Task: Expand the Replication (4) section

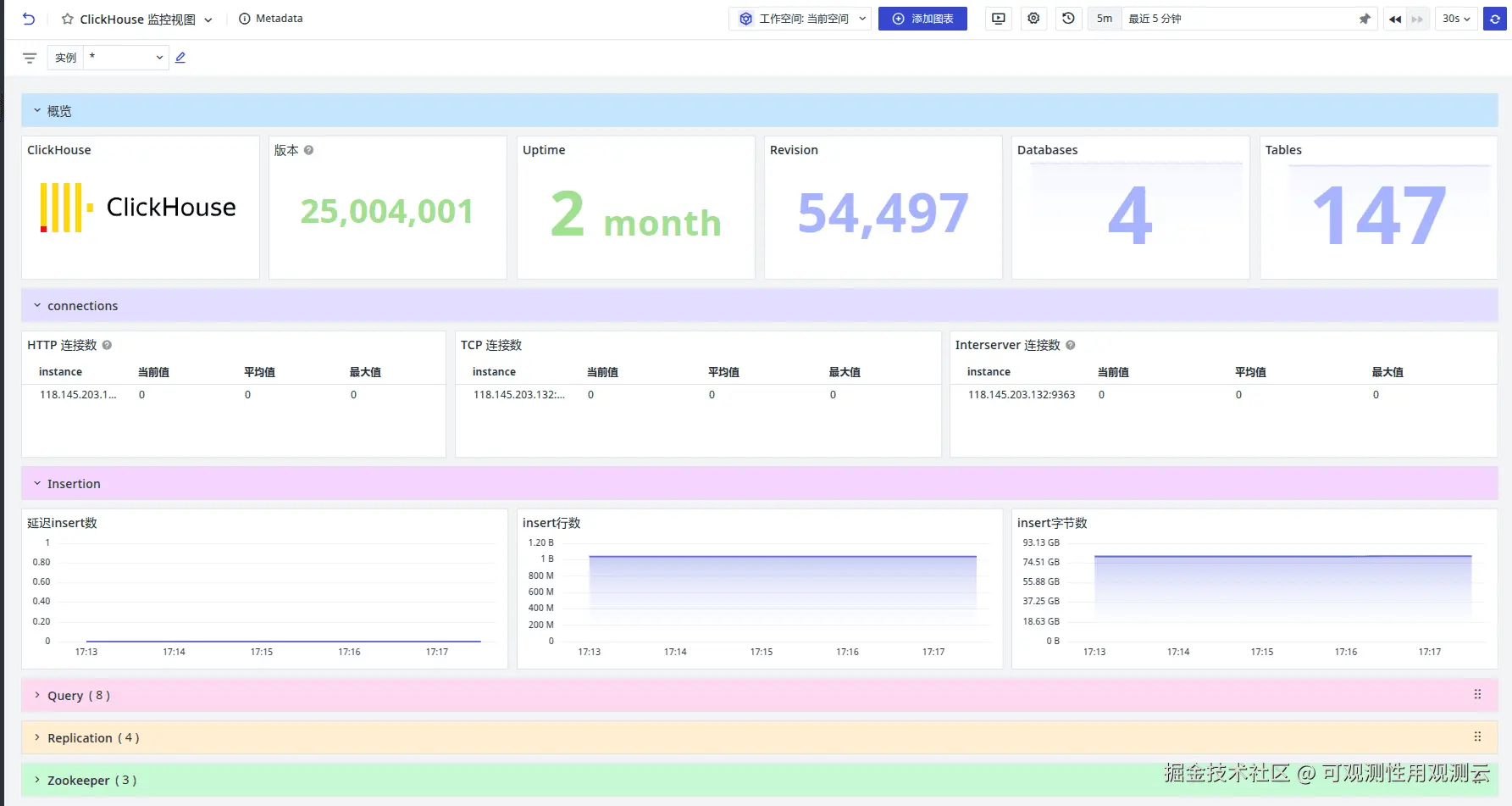Action: tap(37, 738)
